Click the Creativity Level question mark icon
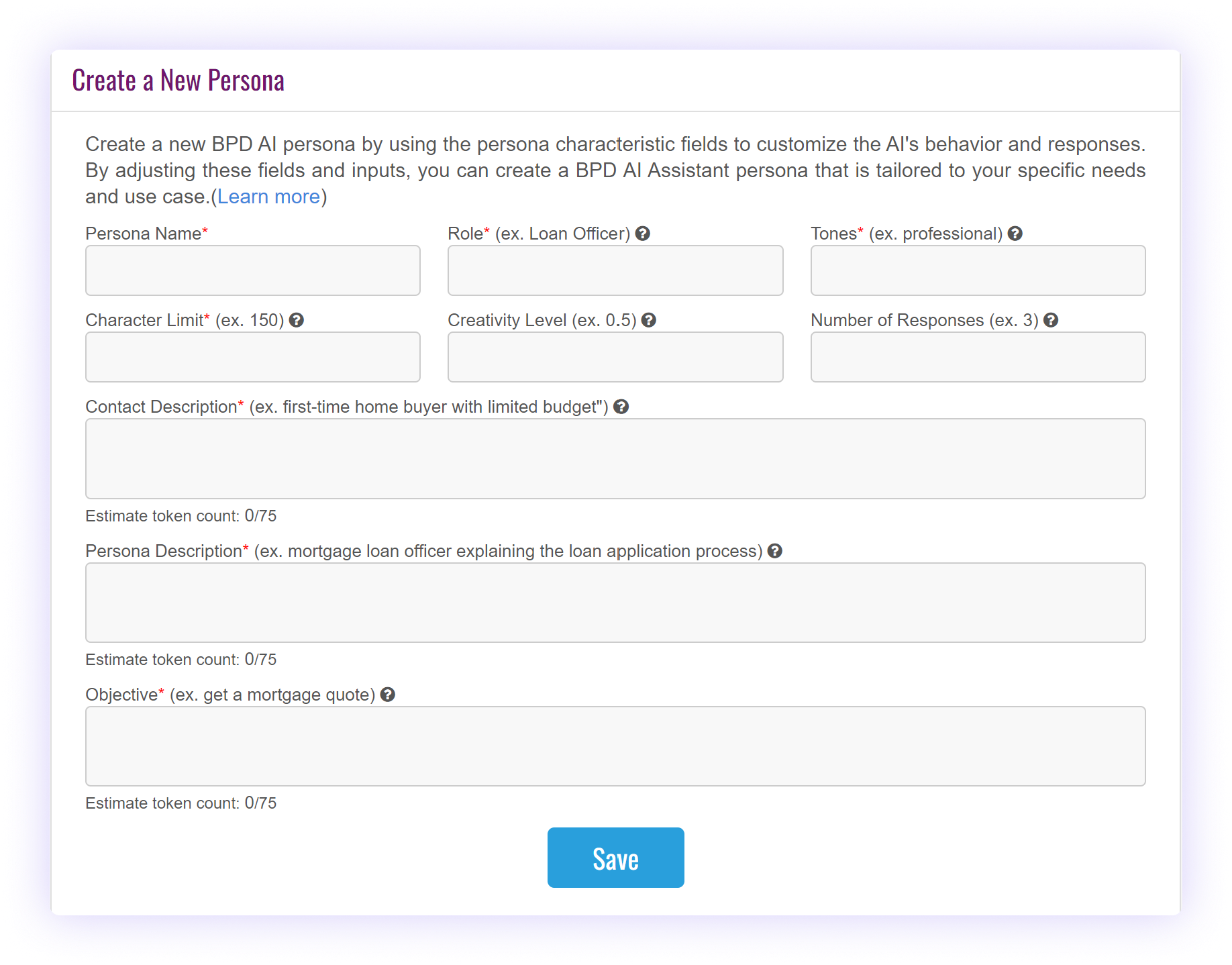 [649, 320]
